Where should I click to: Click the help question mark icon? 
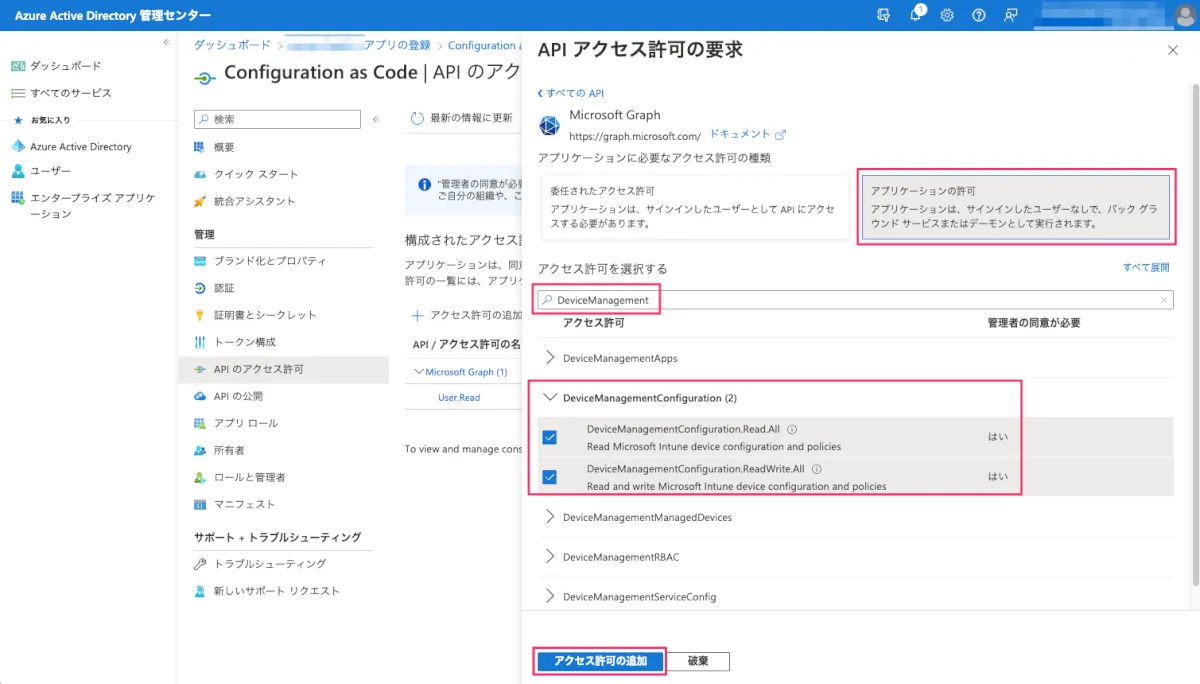point(979,15)
